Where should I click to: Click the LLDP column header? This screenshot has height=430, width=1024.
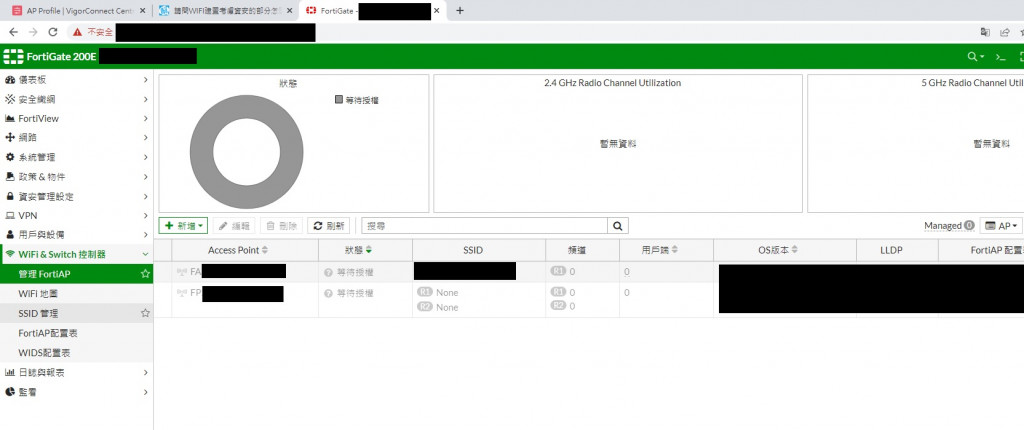(x=897, y=250)
